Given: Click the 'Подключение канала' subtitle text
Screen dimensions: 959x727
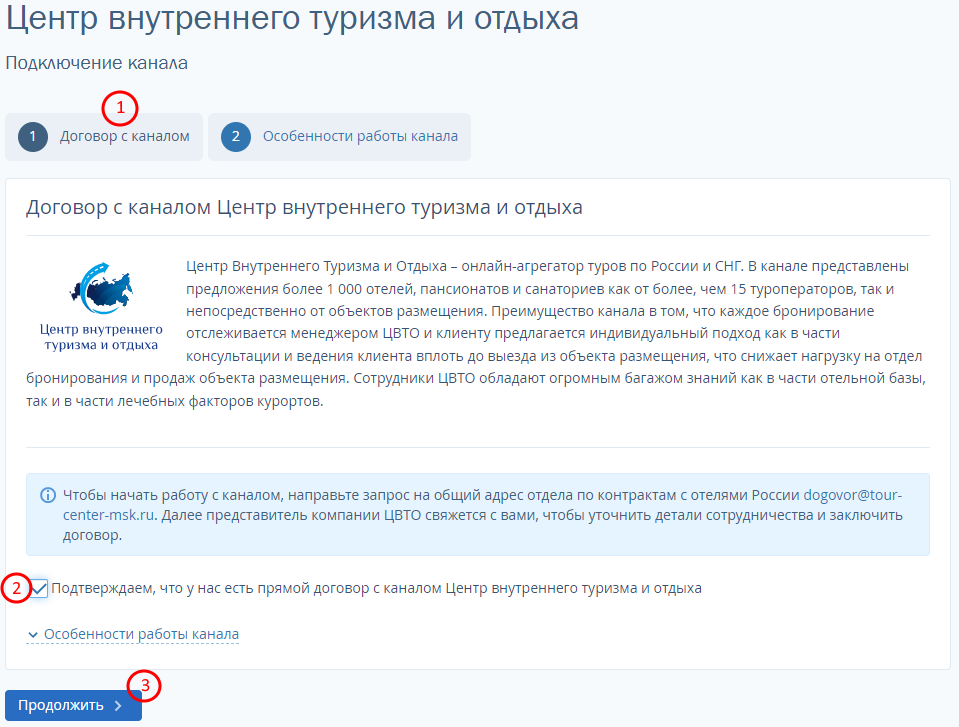Looking at the screenshot, I should 97,63.
